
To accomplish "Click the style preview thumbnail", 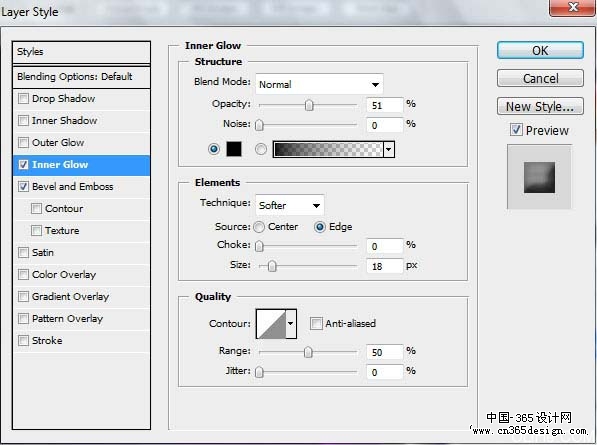I will point(539,177).
